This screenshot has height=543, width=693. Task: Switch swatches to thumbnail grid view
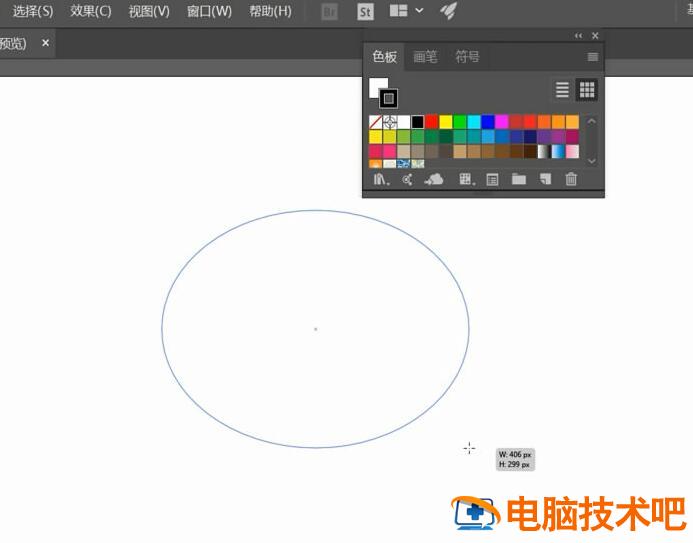(587, 90)
